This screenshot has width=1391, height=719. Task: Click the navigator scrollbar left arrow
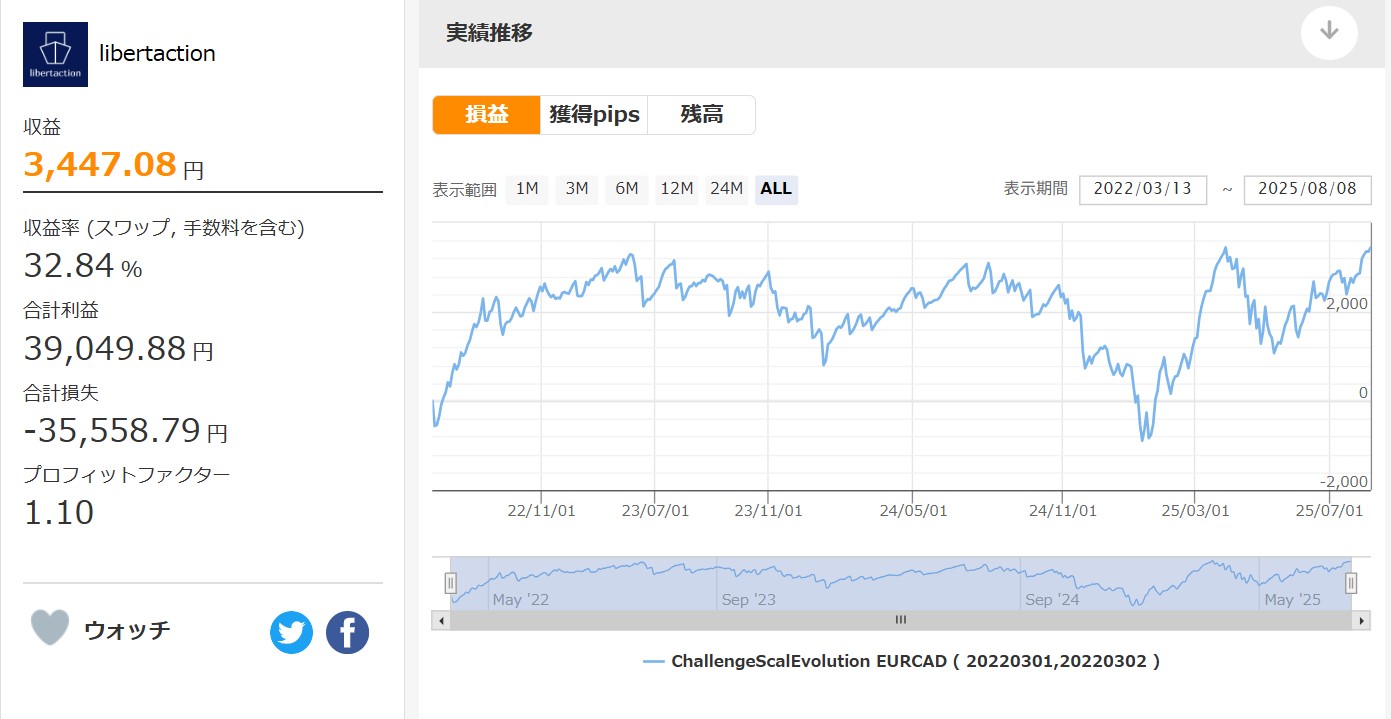tap(441, 620)
